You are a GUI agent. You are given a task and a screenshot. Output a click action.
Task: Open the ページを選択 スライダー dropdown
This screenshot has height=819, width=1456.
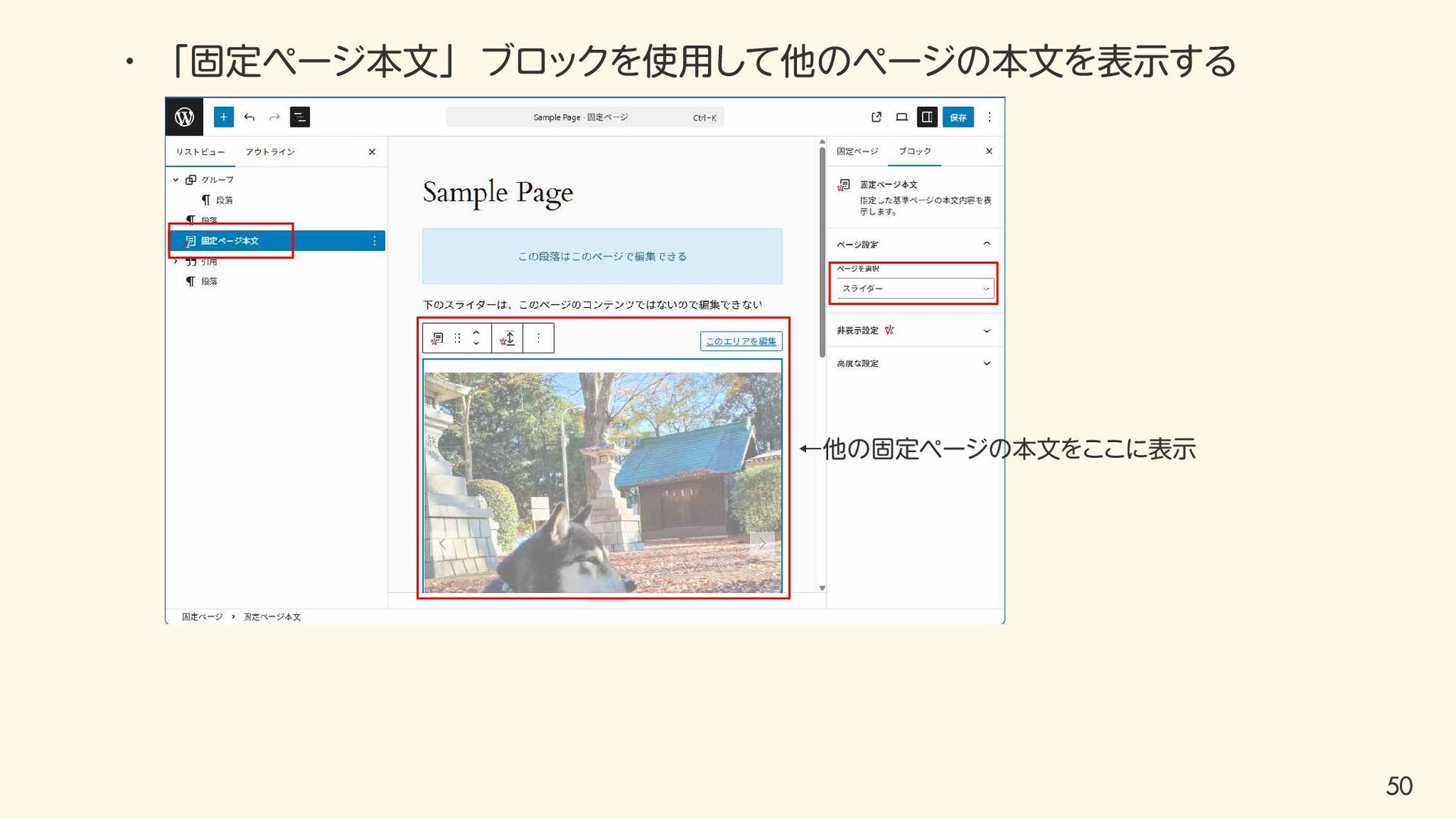click(914, 288)
